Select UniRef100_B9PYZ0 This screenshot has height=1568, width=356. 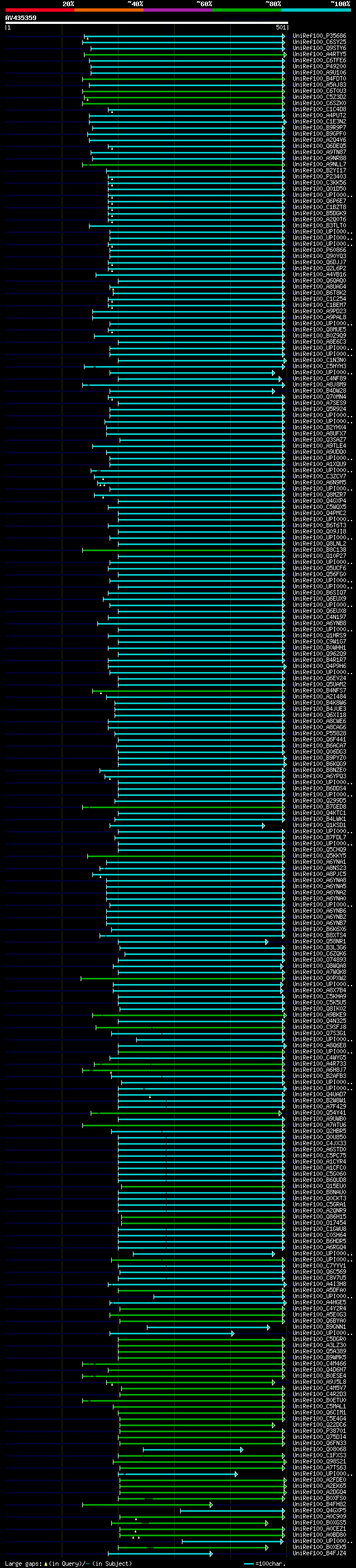point(319,758)
